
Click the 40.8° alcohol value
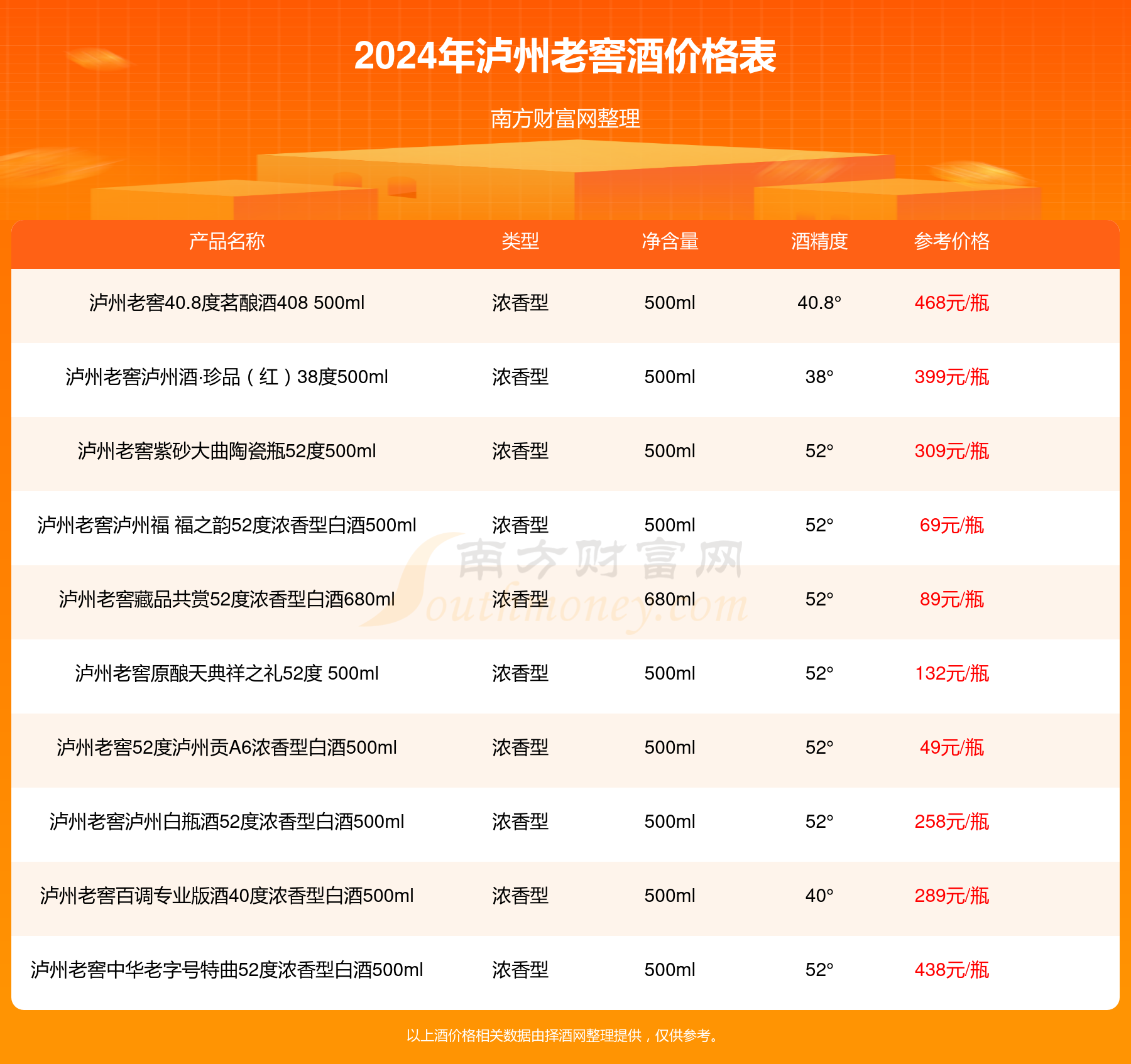[819, 303]
